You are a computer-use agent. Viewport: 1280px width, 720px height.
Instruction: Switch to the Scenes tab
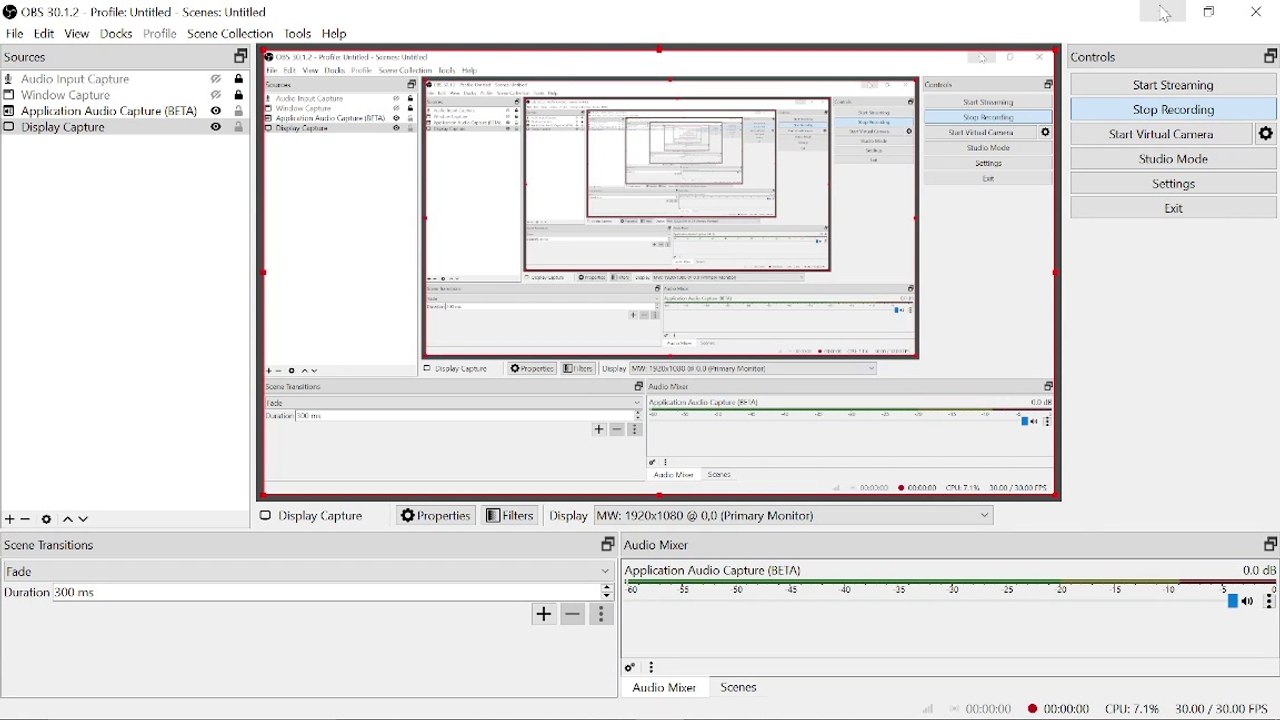click(739, 688)
